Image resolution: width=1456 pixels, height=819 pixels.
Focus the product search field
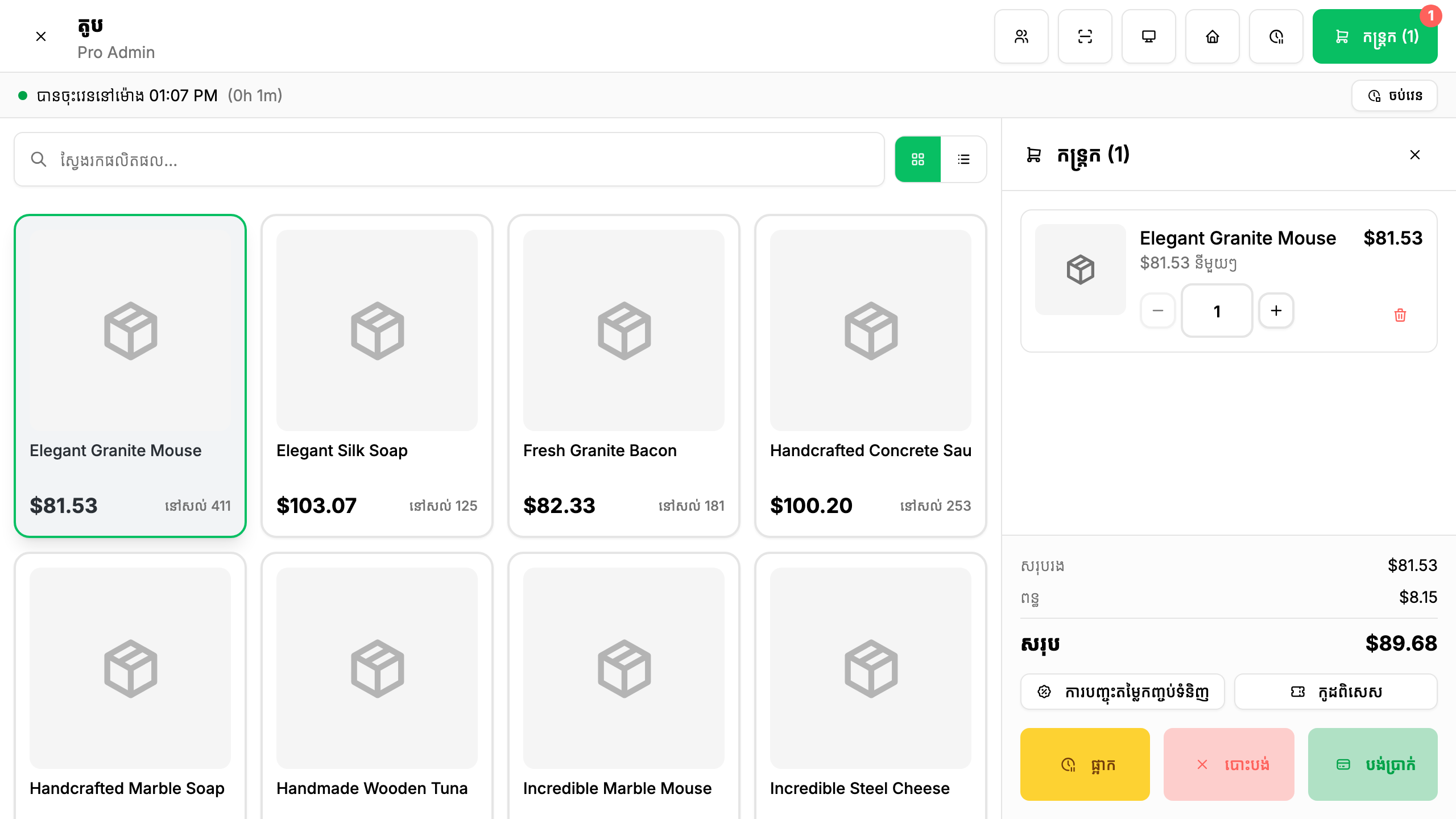click(x=449, y=160)
